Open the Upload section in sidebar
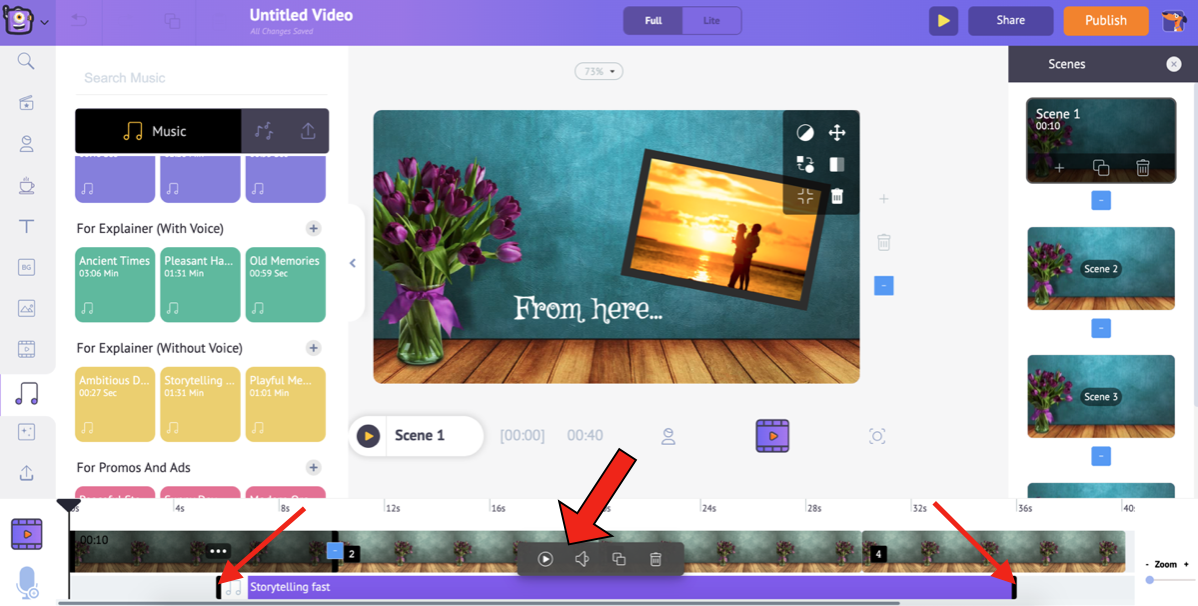The width and height of the screenshot is (1198, 606). 27,473
